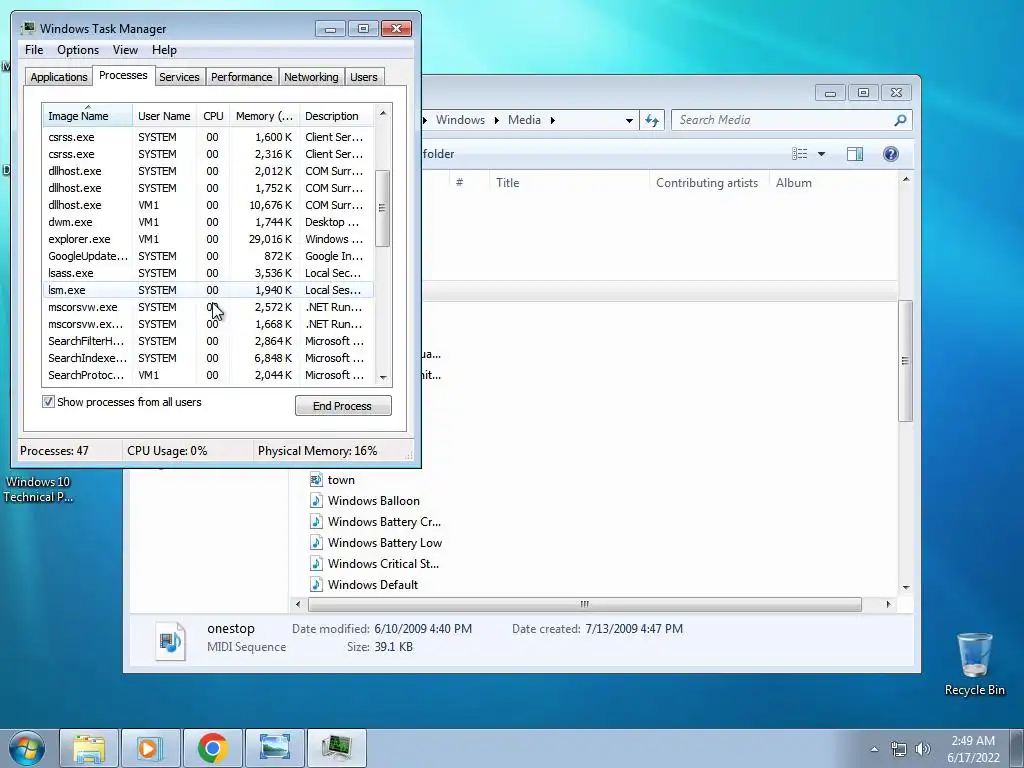Switch to the Applications tab
Image resolution: width=1024 pixels, height=768 pixels.
coord(59,77)
